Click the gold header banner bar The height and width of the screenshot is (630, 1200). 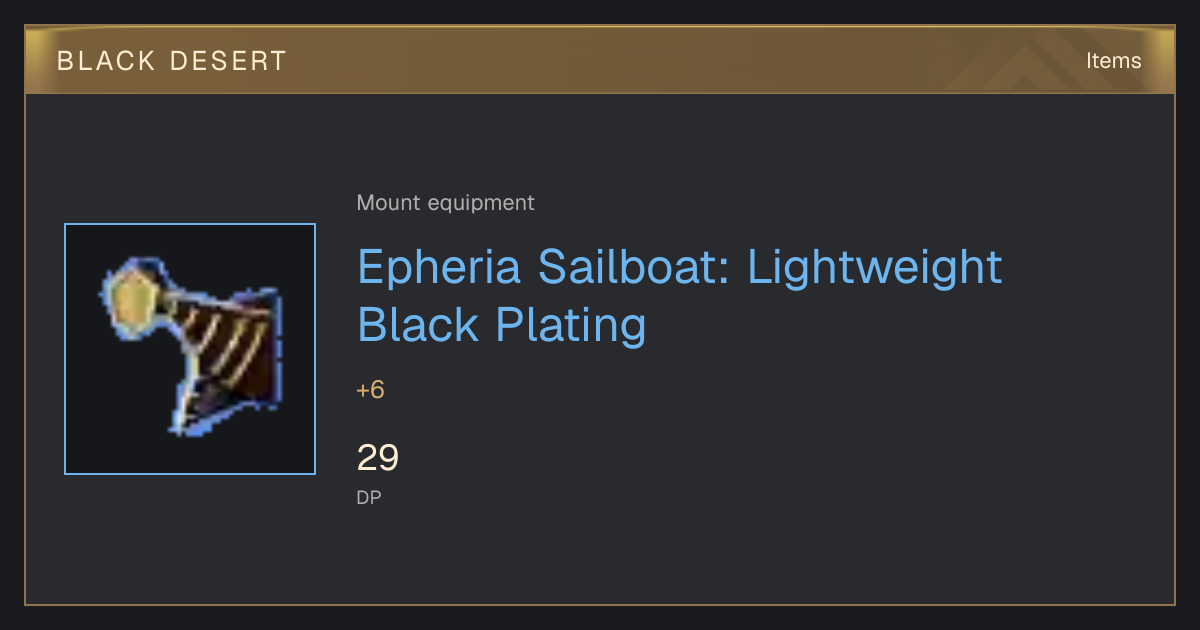coord(600,61)
